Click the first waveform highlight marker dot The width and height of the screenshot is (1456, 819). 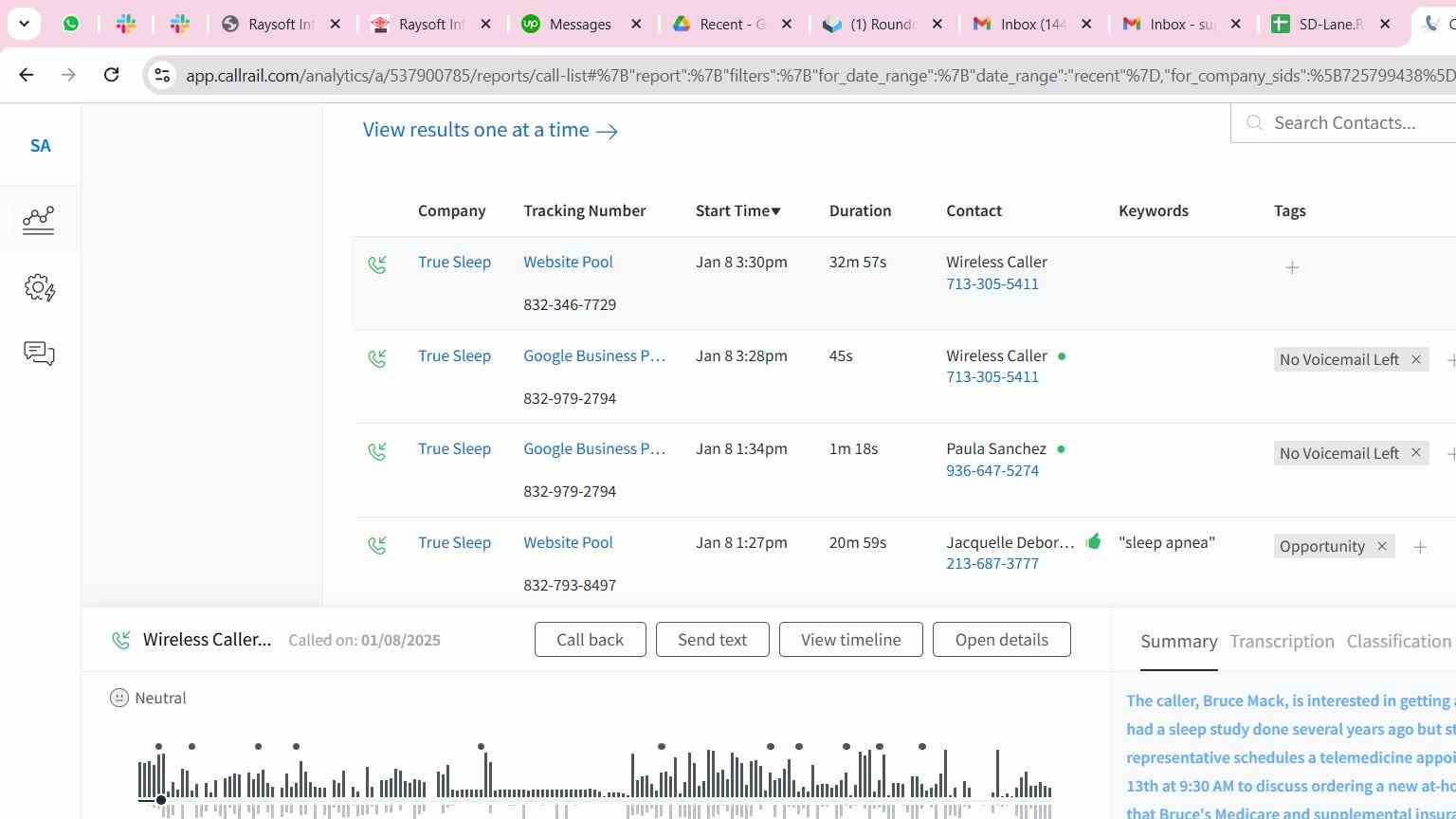click(158, 747)
